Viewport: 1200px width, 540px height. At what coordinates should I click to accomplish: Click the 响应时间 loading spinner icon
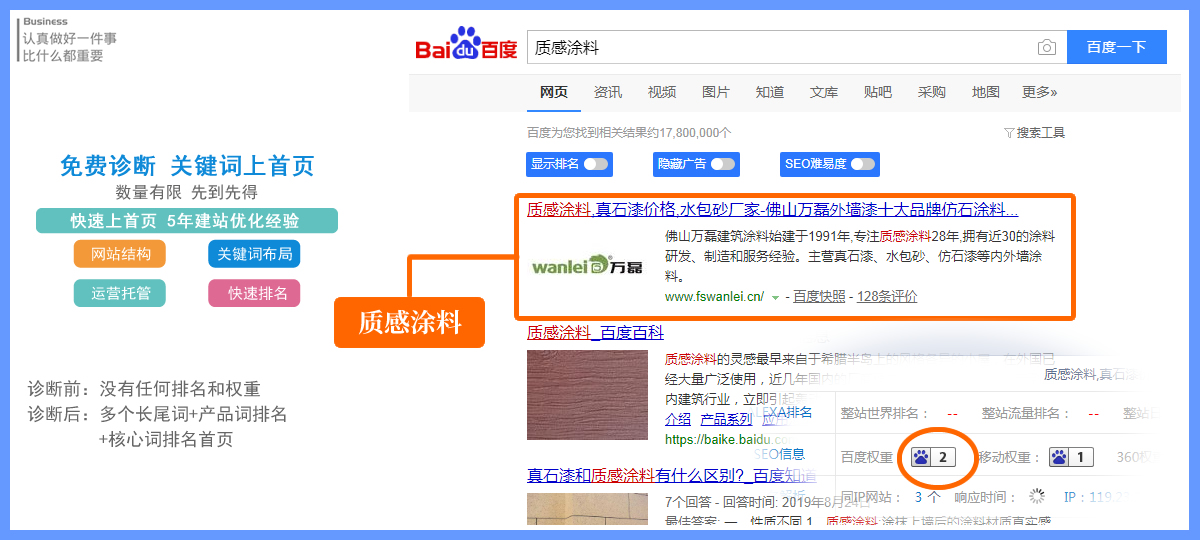(1037, 495)
